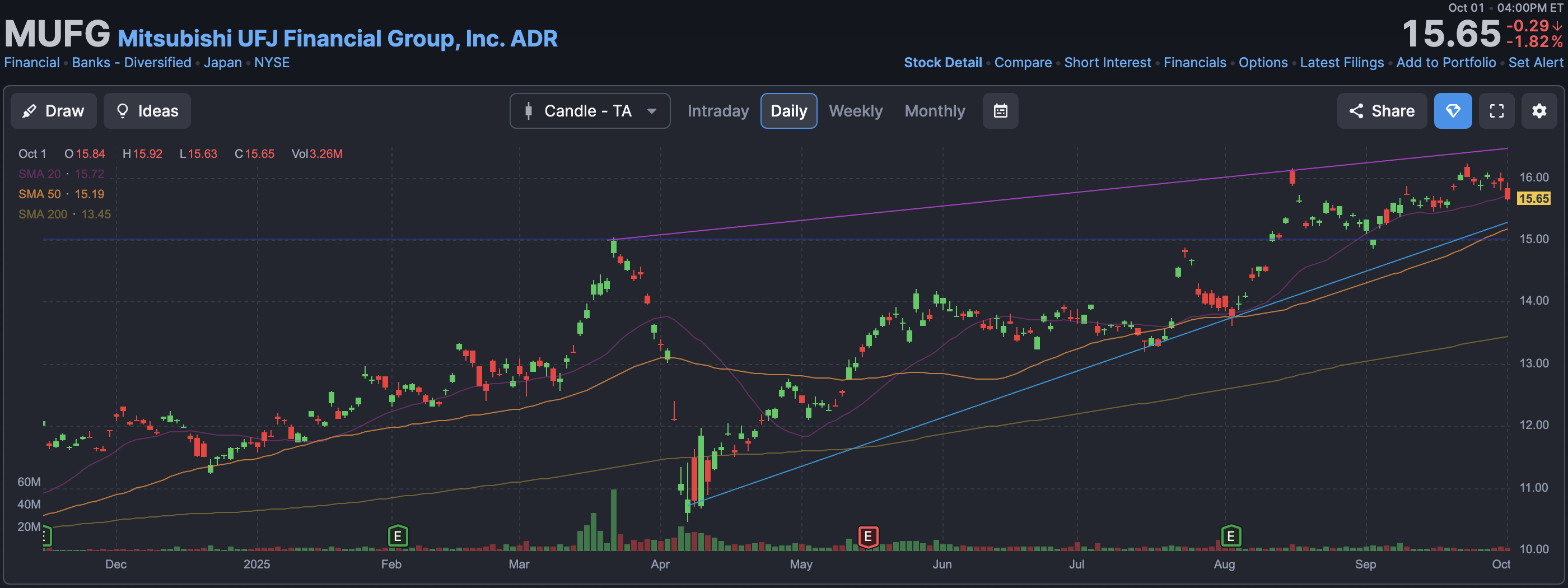Click the 2025 label on time axis
This screenshot has height=588, width=1568.
[256, 564]
